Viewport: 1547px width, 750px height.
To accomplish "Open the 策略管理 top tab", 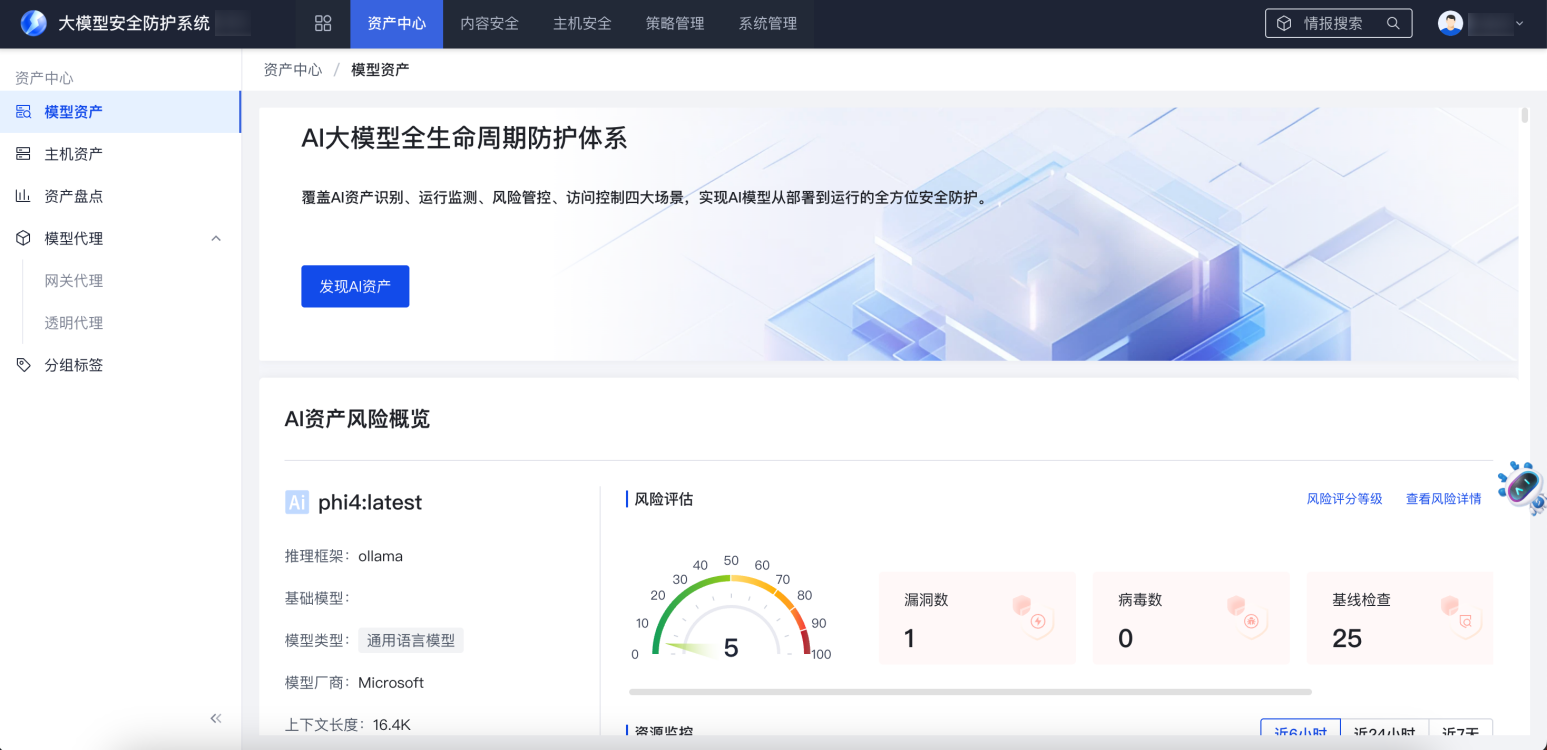I will [675, 24].
